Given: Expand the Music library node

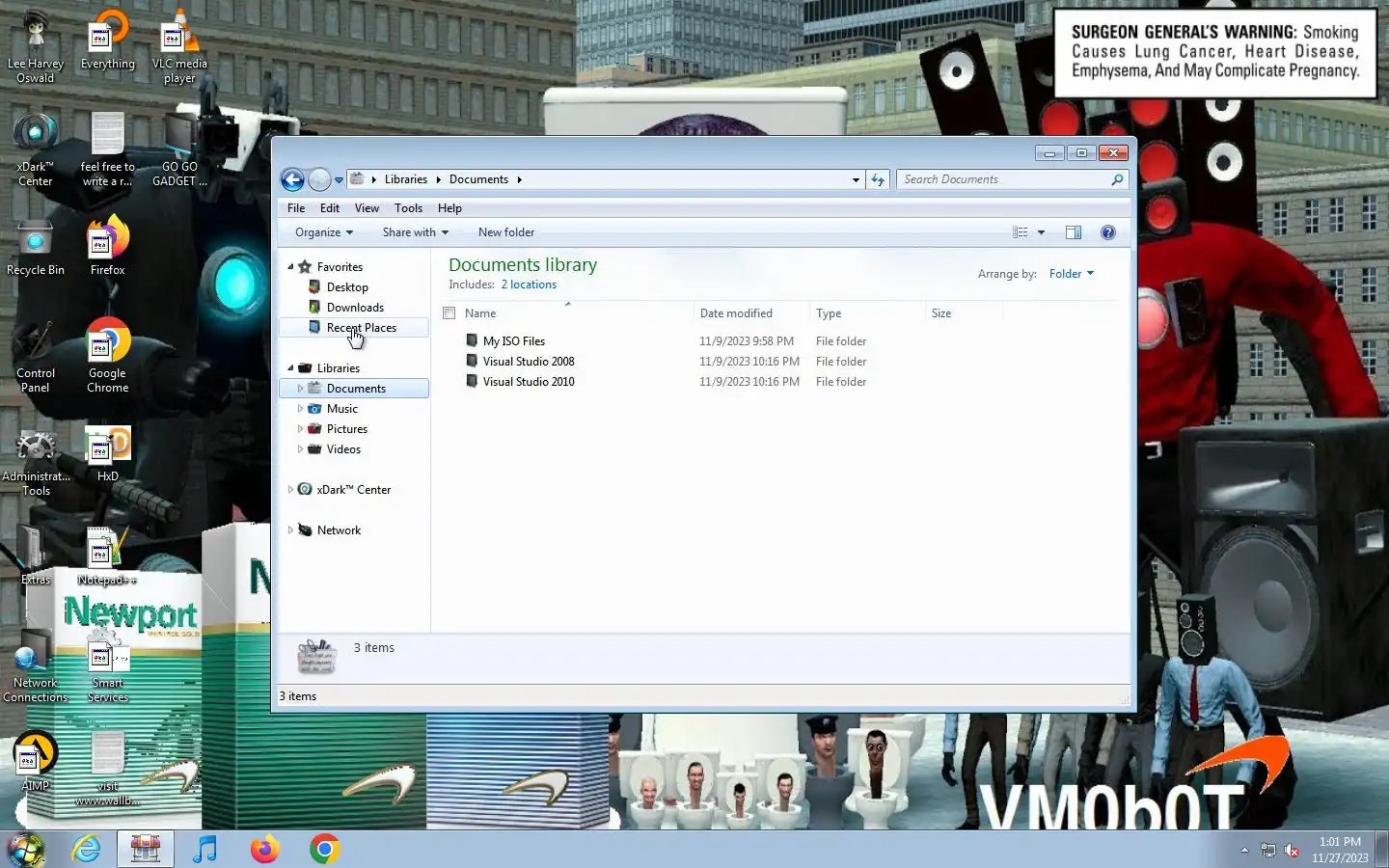Looking at the screenshot, I should (x=300, y=409).
